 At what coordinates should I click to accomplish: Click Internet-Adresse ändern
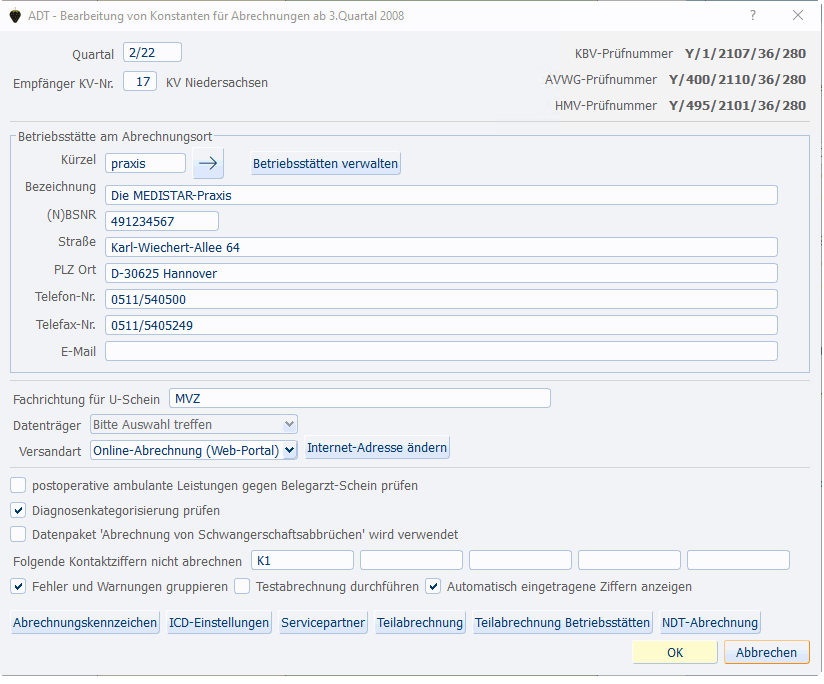coord(377,447)
